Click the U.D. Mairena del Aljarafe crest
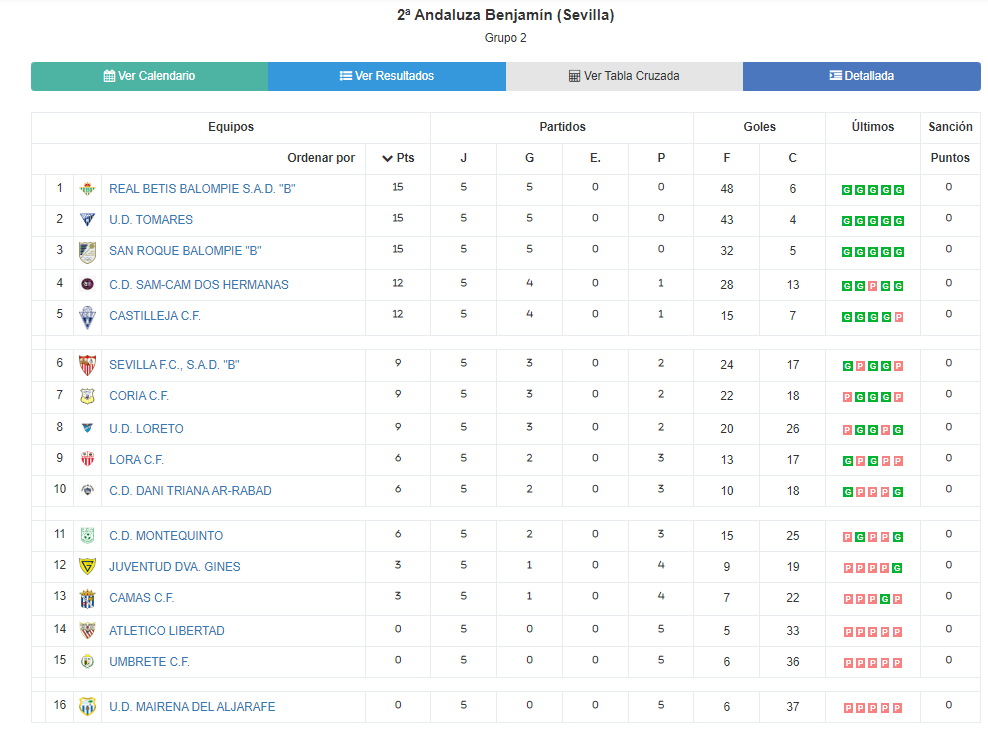Image resolution: width=988 pixels, height=734 pixels. pos(88,706)
